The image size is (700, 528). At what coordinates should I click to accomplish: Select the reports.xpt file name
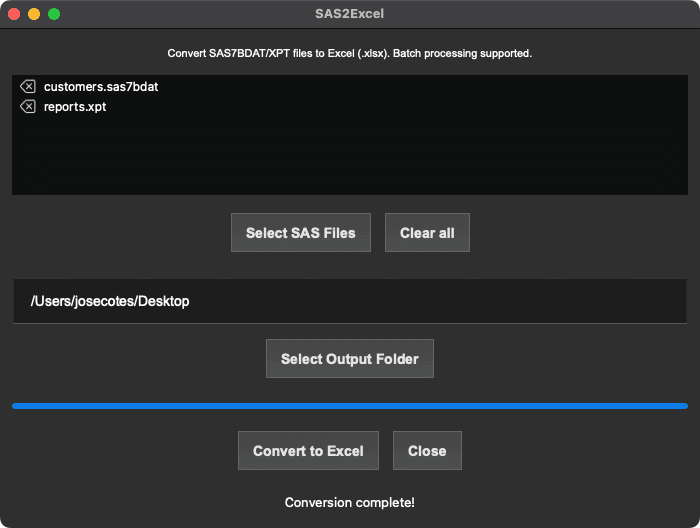[74, 107]
